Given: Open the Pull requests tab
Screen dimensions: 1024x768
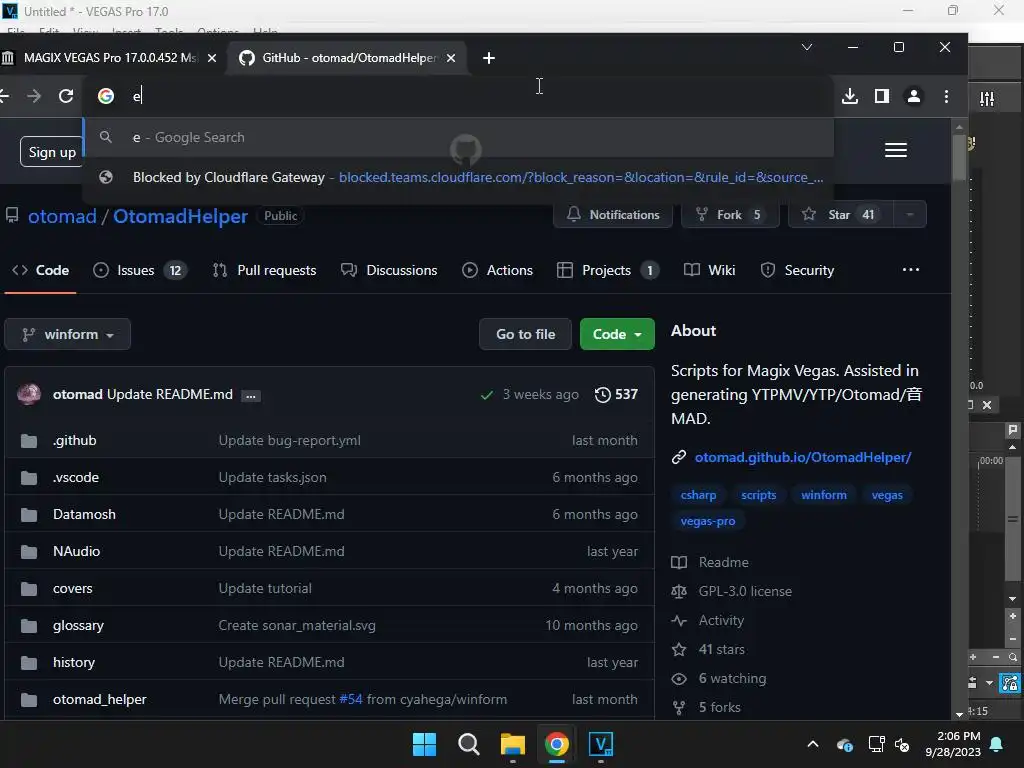Looking at the screenshot, I should 264,270.
